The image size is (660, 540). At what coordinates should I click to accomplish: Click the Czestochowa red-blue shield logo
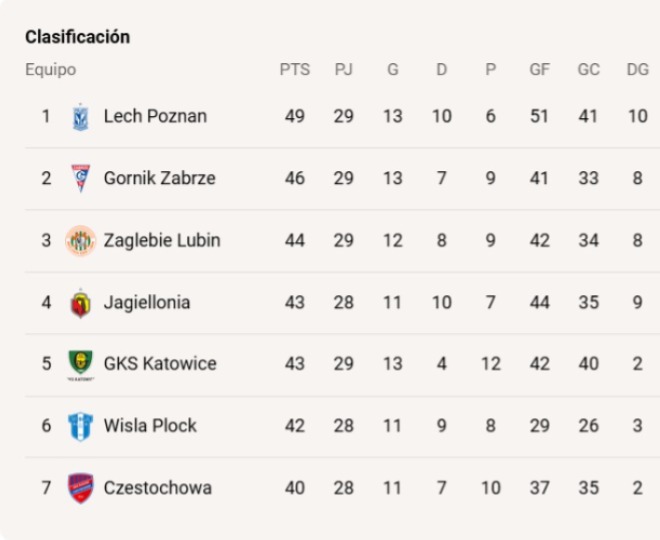coord(80,488)
